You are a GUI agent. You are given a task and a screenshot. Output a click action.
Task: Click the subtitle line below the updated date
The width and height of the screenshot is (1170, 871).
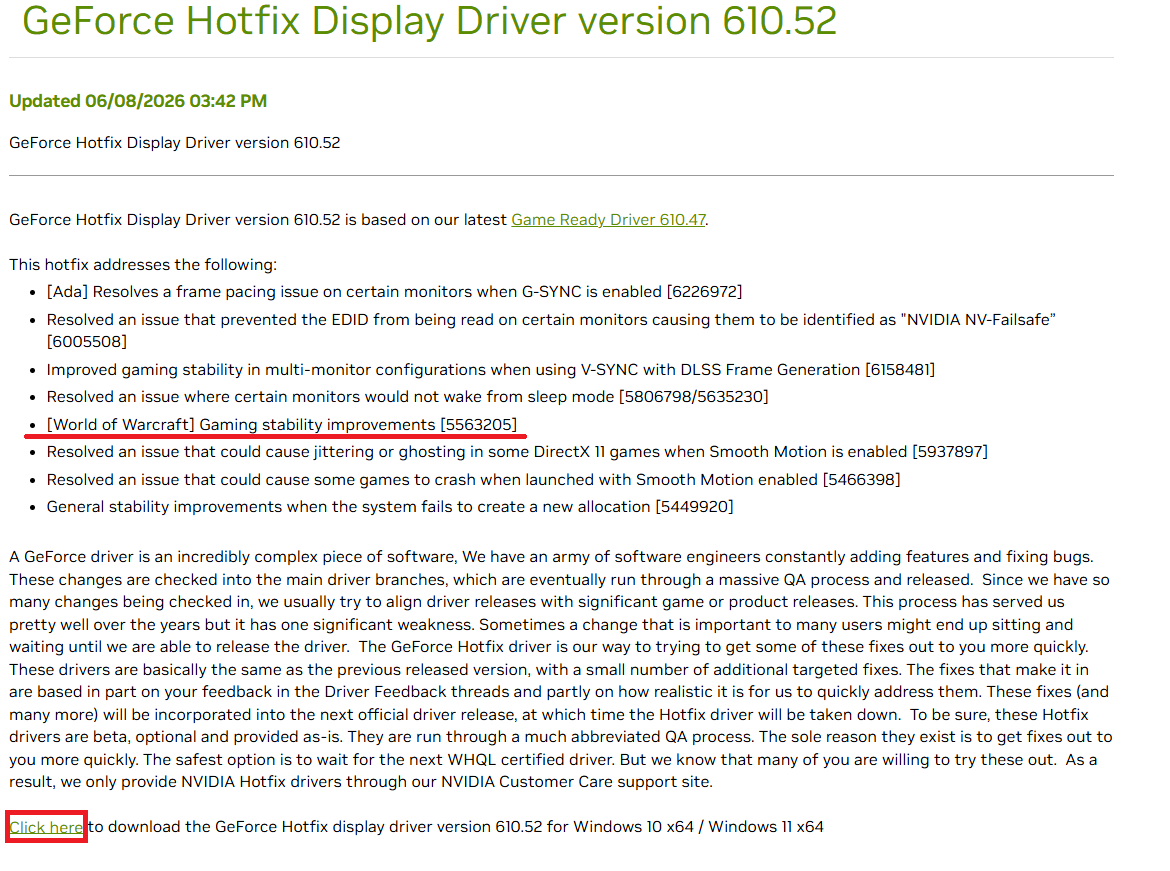click(175, 143)
